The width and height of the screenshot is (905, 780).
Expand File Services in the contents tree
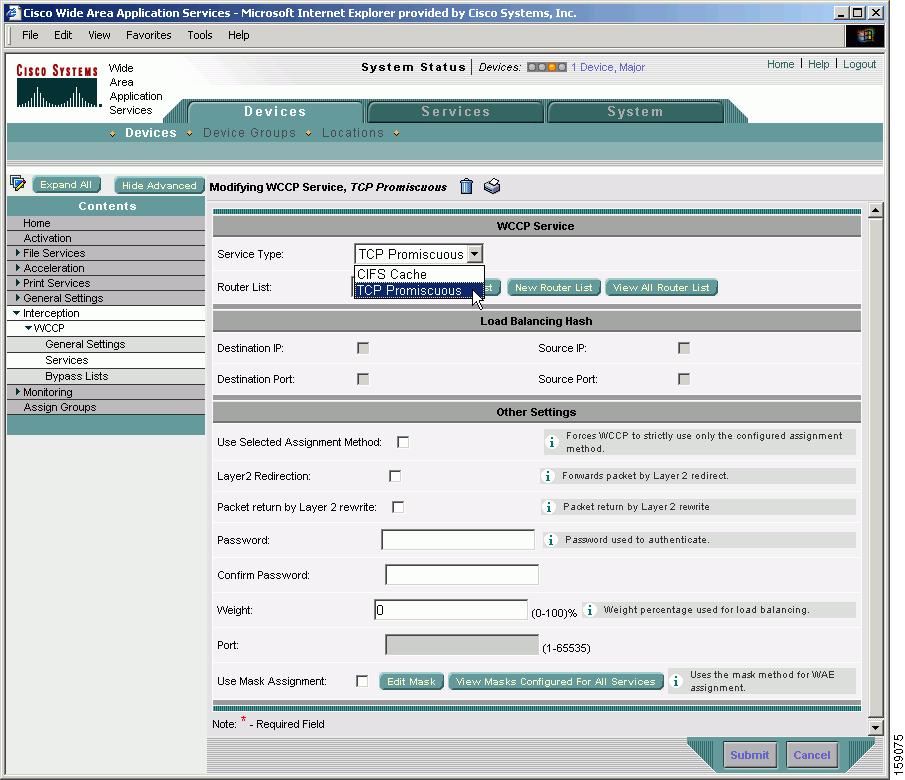tap(18, 253)
